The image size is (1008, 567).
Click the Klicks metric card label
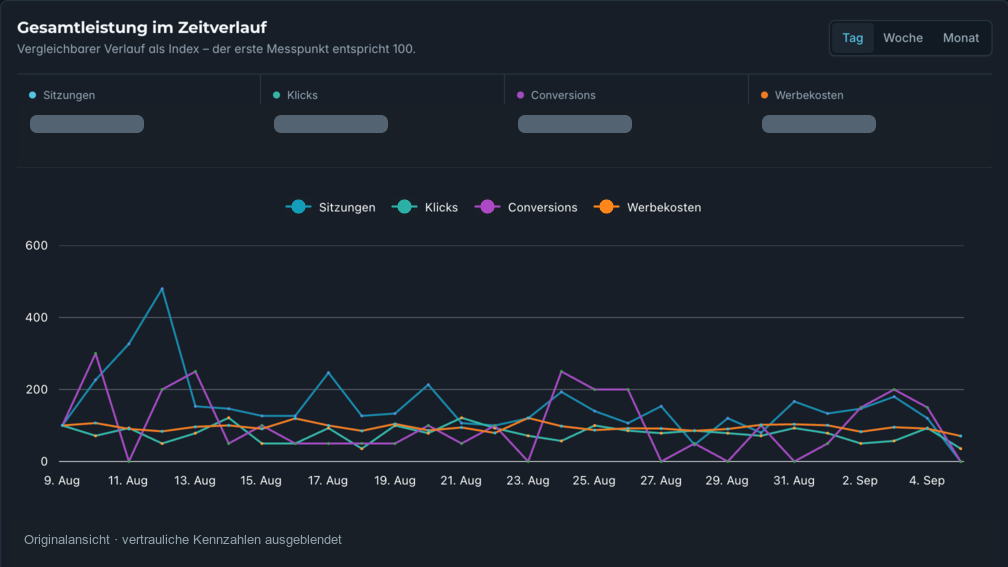point(302,95)
